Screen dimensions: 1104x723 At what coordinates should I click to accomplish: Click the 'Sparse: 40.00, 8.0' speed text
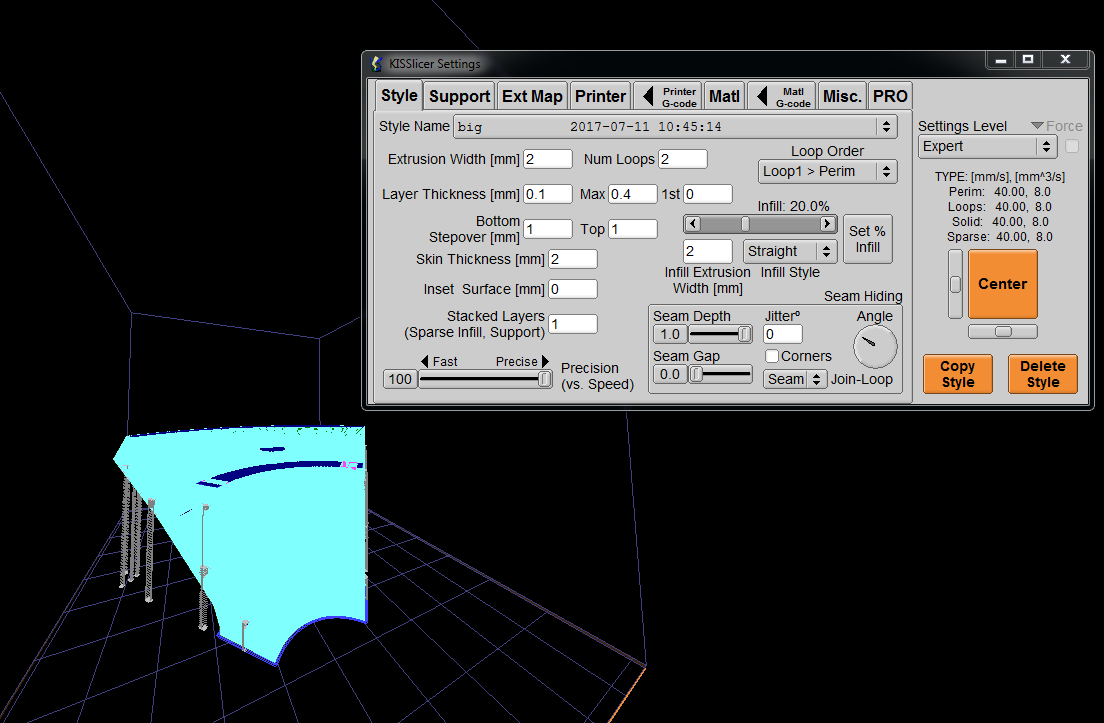coord(1000,237)
